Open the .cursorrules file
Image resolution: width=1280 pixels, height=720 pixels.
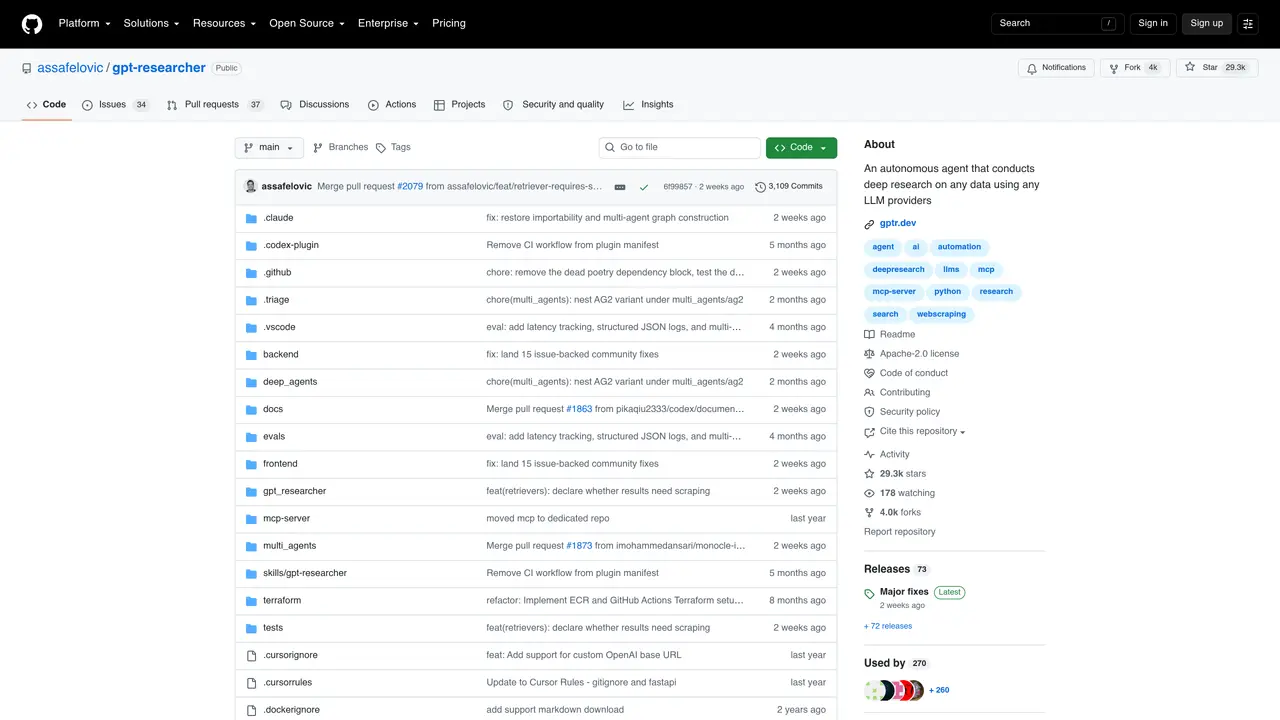pyautogui.click(x=287, y=683)
